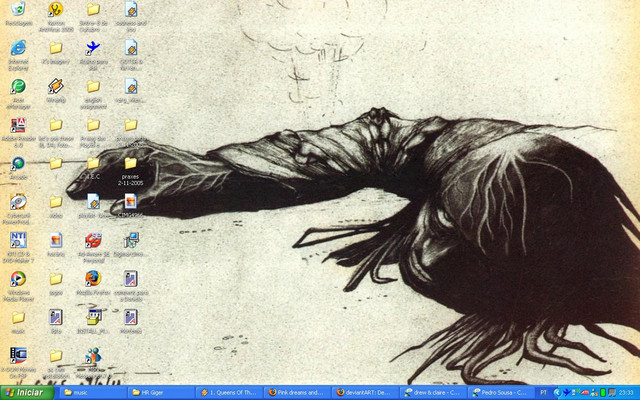640x400 pixels.
Task: Launch the MSN Messenger shortcut
Action: click(x=93, y=356)
